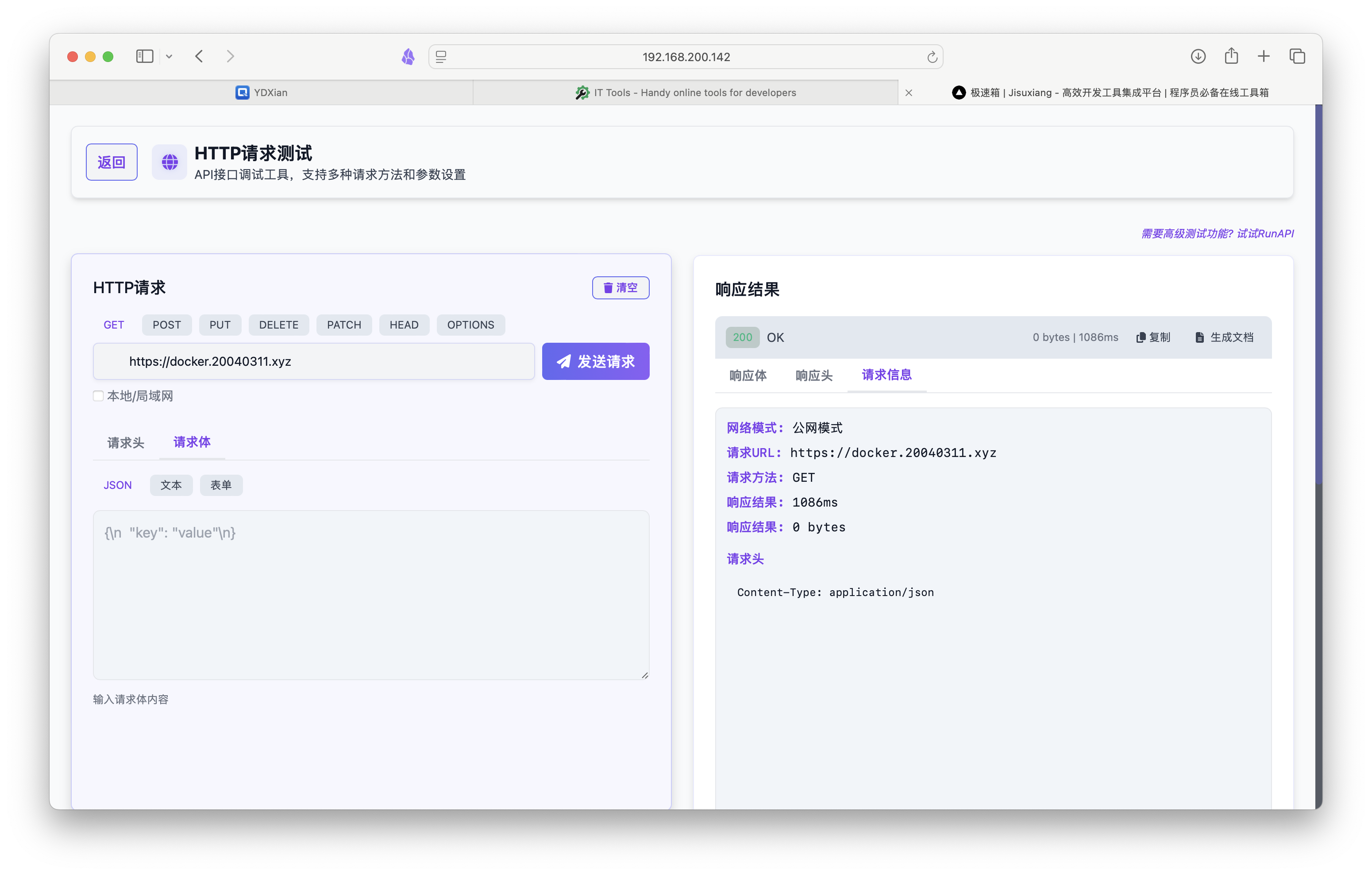
Task: Close the Jisuxiang tab with the X
Action: (x=909, y=93)
